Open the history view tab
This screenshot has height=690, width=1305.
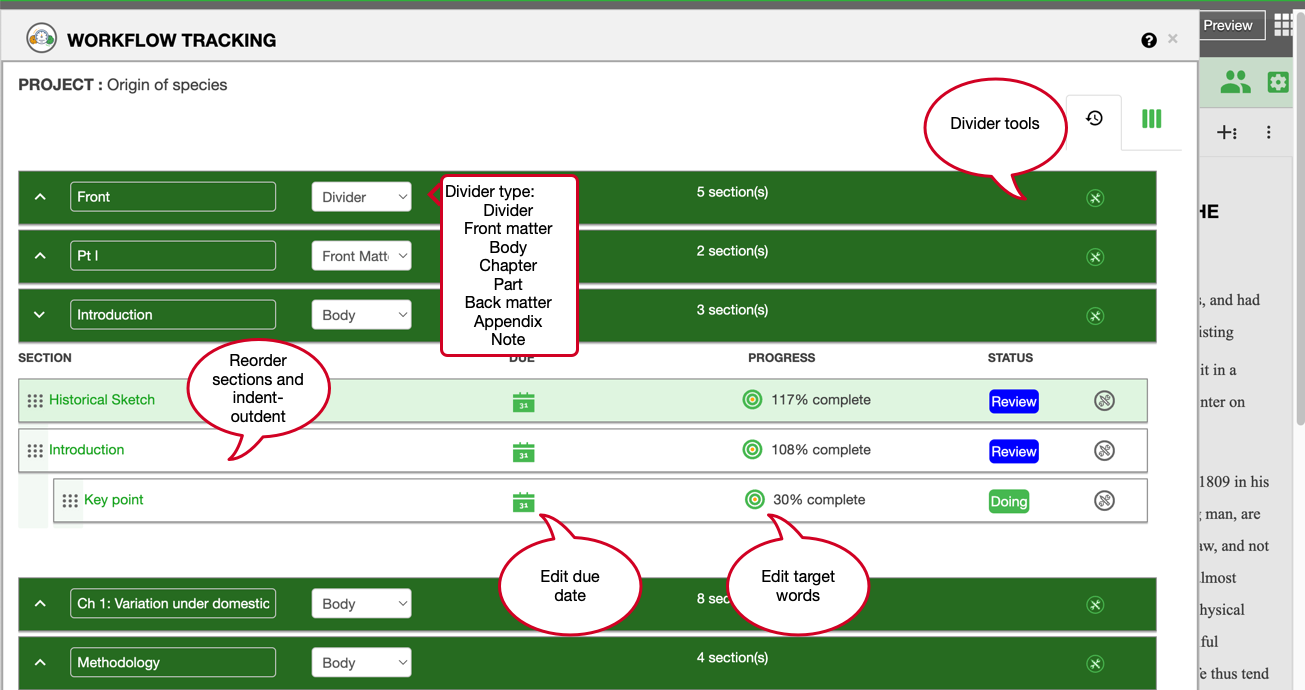coord(1094,119)
